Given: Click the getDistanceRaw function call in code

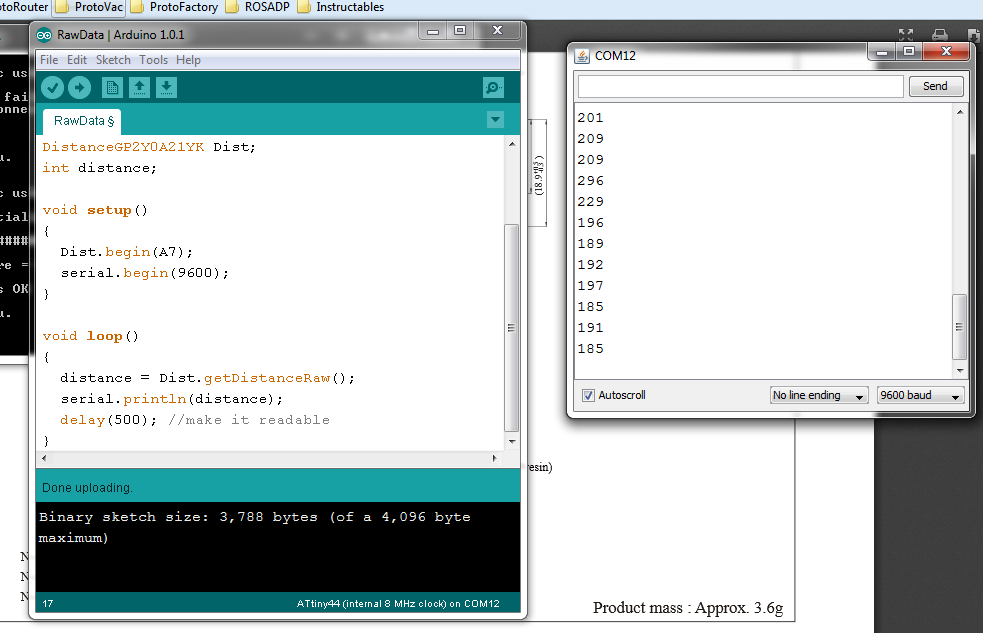Looking at the screenshot, I should [267, 378].
